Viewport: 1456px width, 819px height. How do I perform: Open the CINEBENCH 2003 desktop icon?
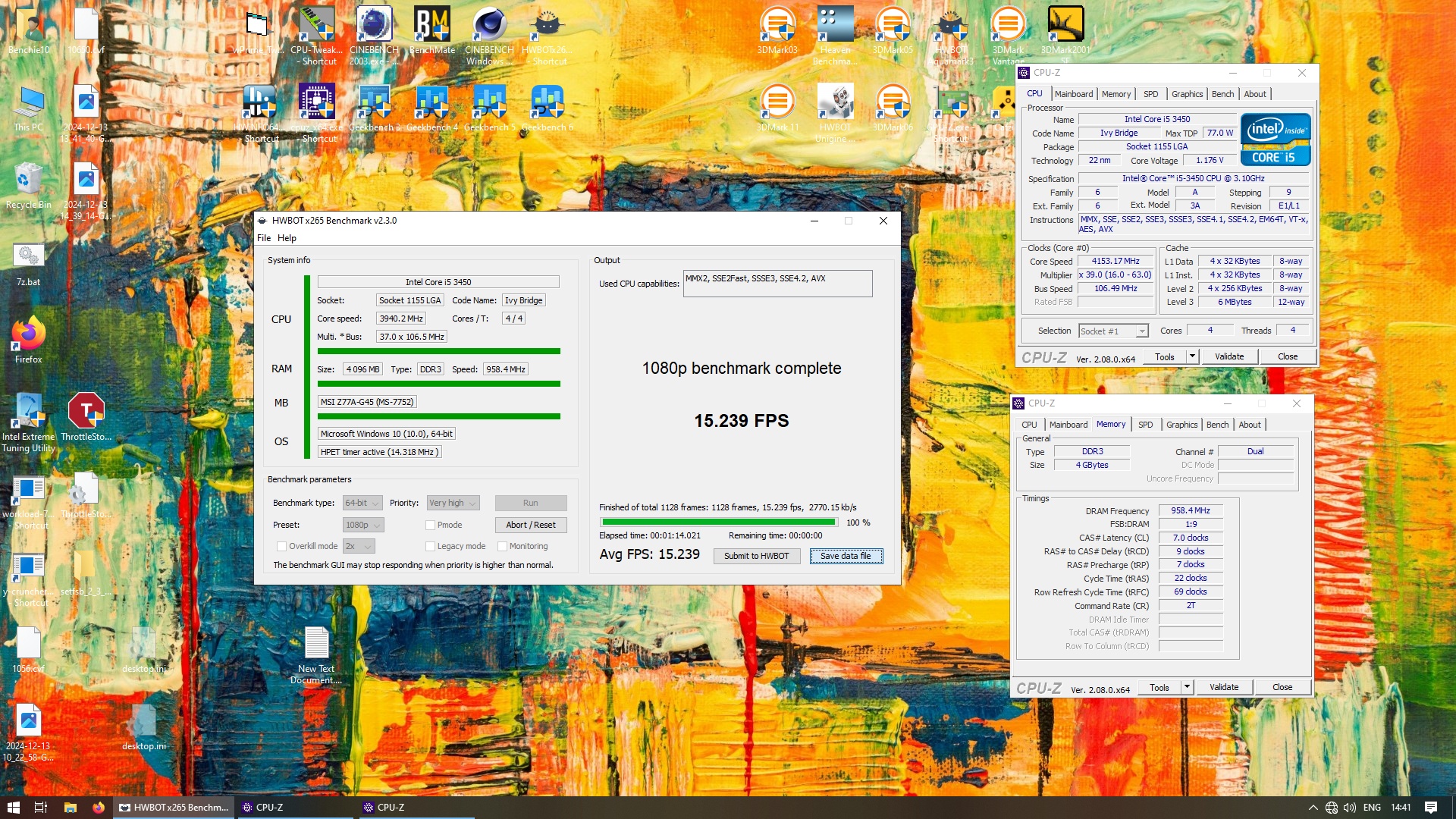(x=374, y=36)
